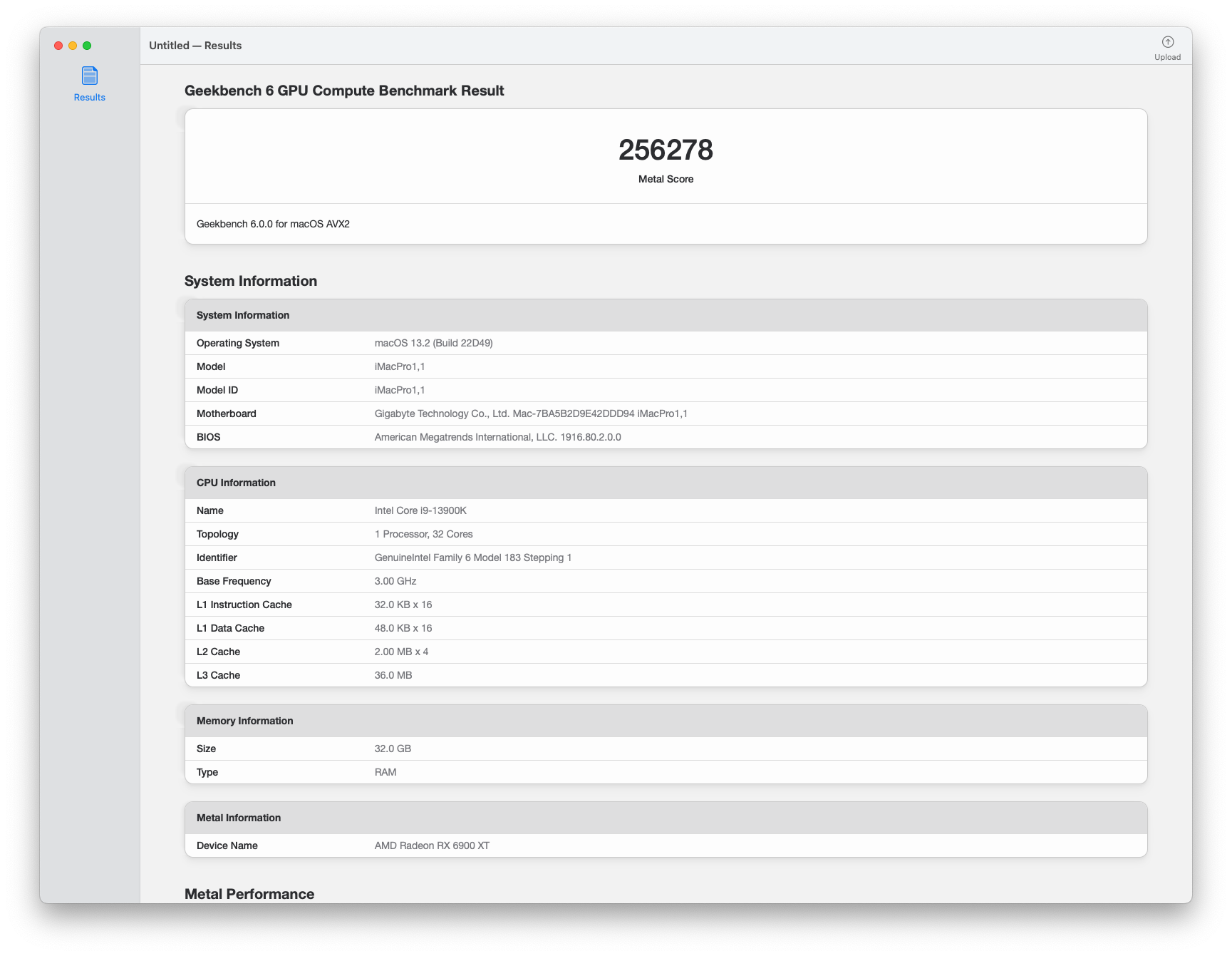Image resolution: width=1232 pixels, height=956 pixels.
Task: Click the Geekbench 6 GPU Compute Benchmark Result heading
Action: coord(344,91)
